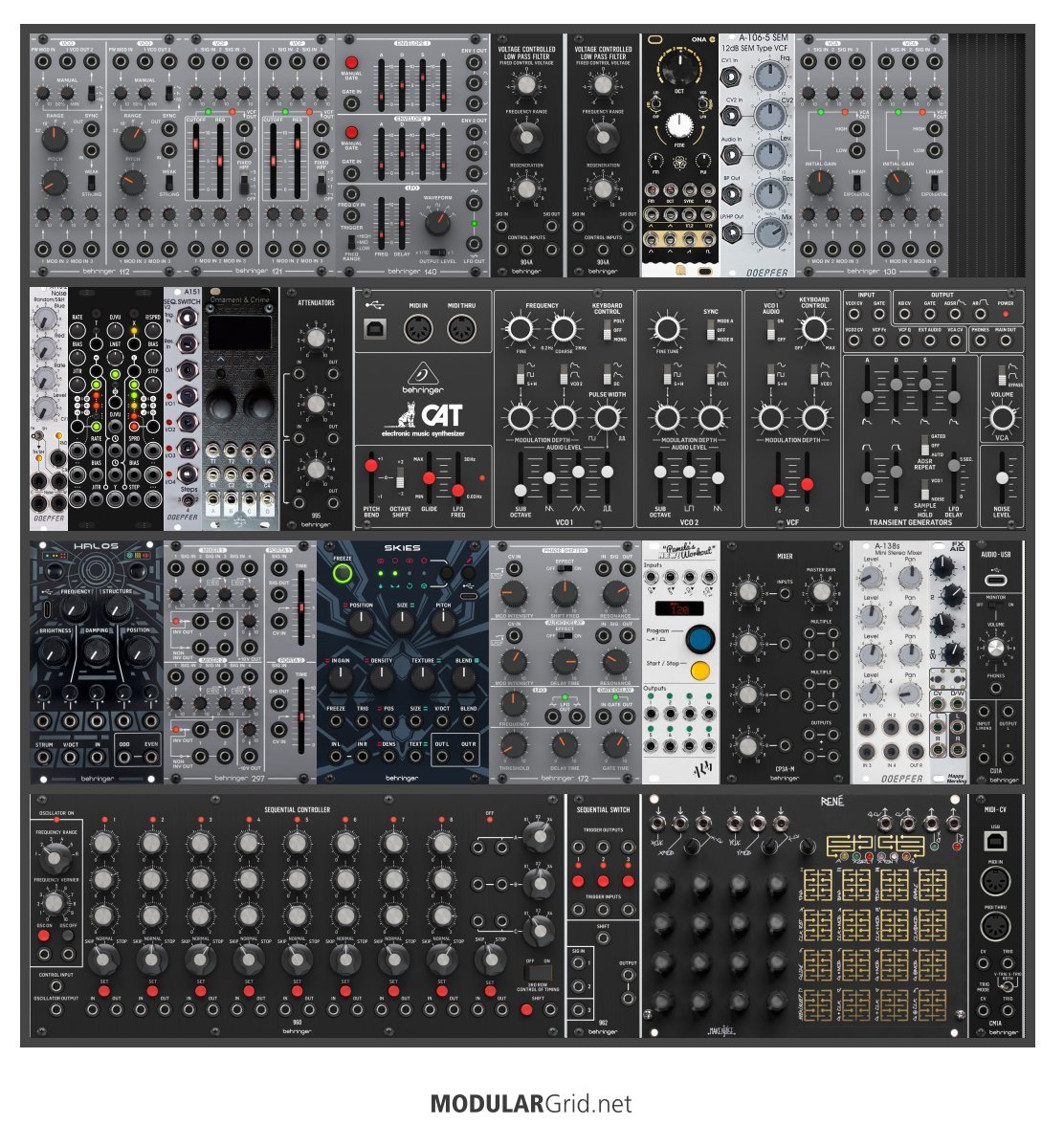Click the Skies OUT L jack
Image resolution: width=1064 pixels, height=1124 pixels.
(x=442, y=757)
